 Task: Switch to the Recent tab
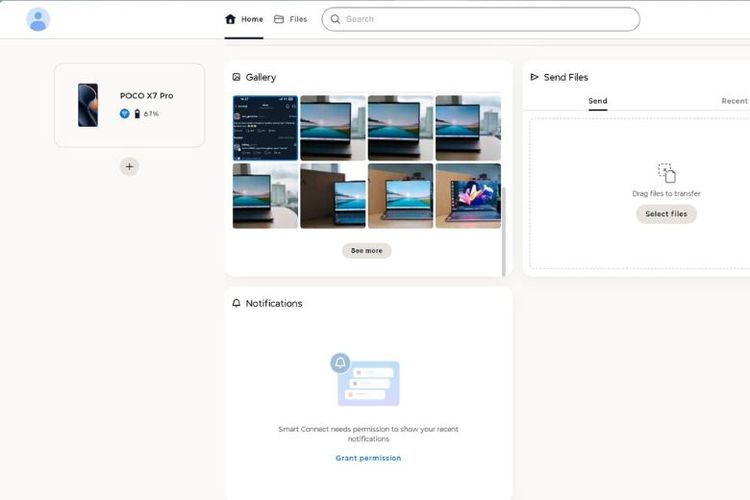tap(734, 101)
